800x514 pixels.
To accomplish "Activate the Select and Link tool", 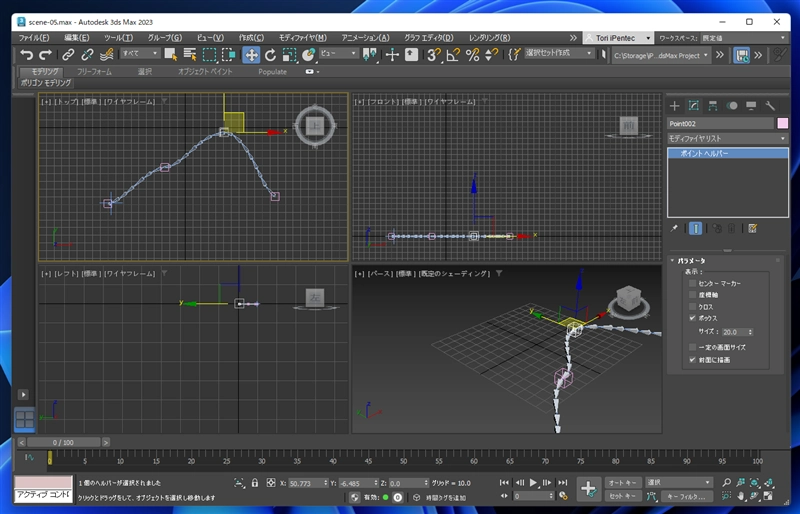I will pyautogui.click(x=68, y=55).
